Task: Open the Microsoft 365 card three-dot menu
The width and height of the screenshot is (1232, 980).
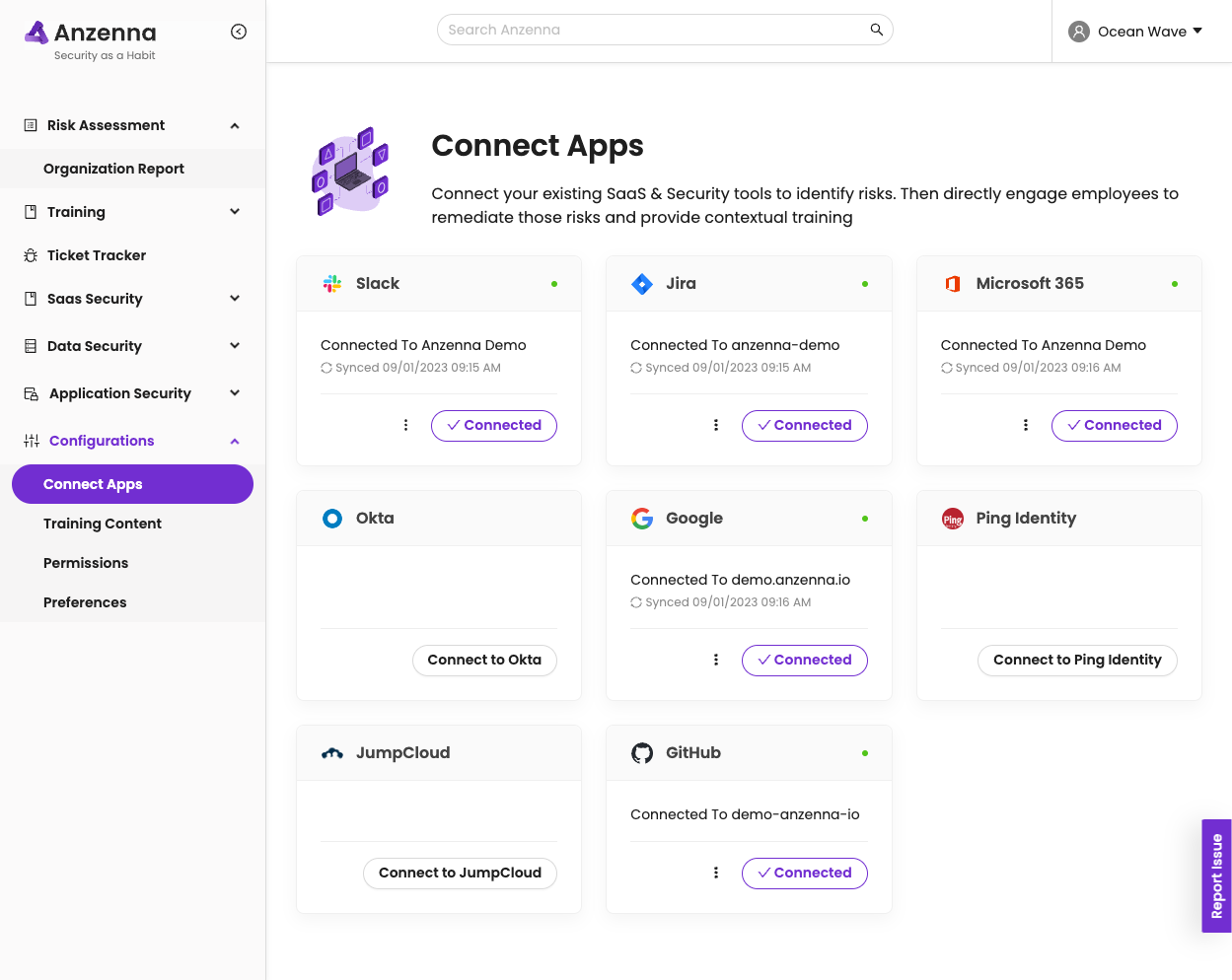Action: (1026, 425)
